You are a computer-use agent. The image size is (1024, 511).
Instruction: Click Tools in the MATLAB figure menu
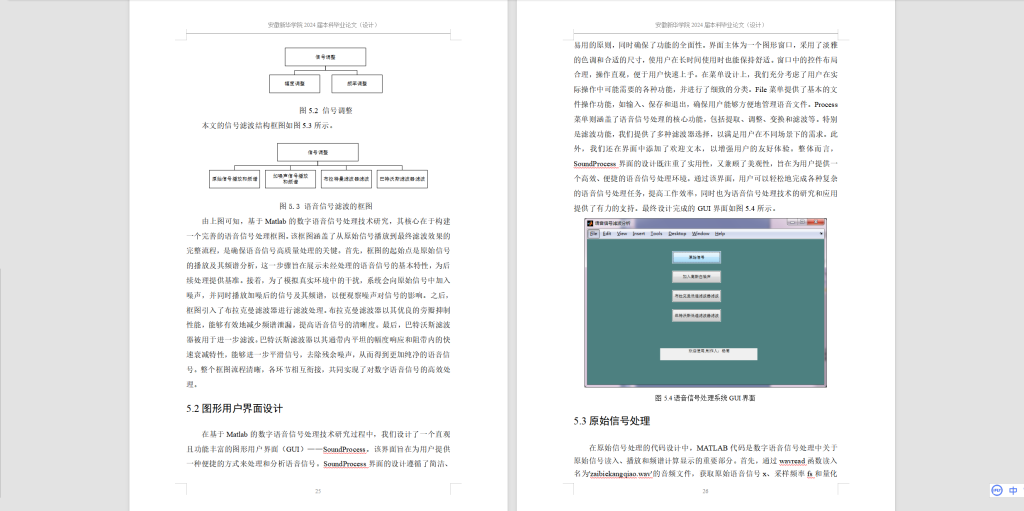(x=656, y=233)
